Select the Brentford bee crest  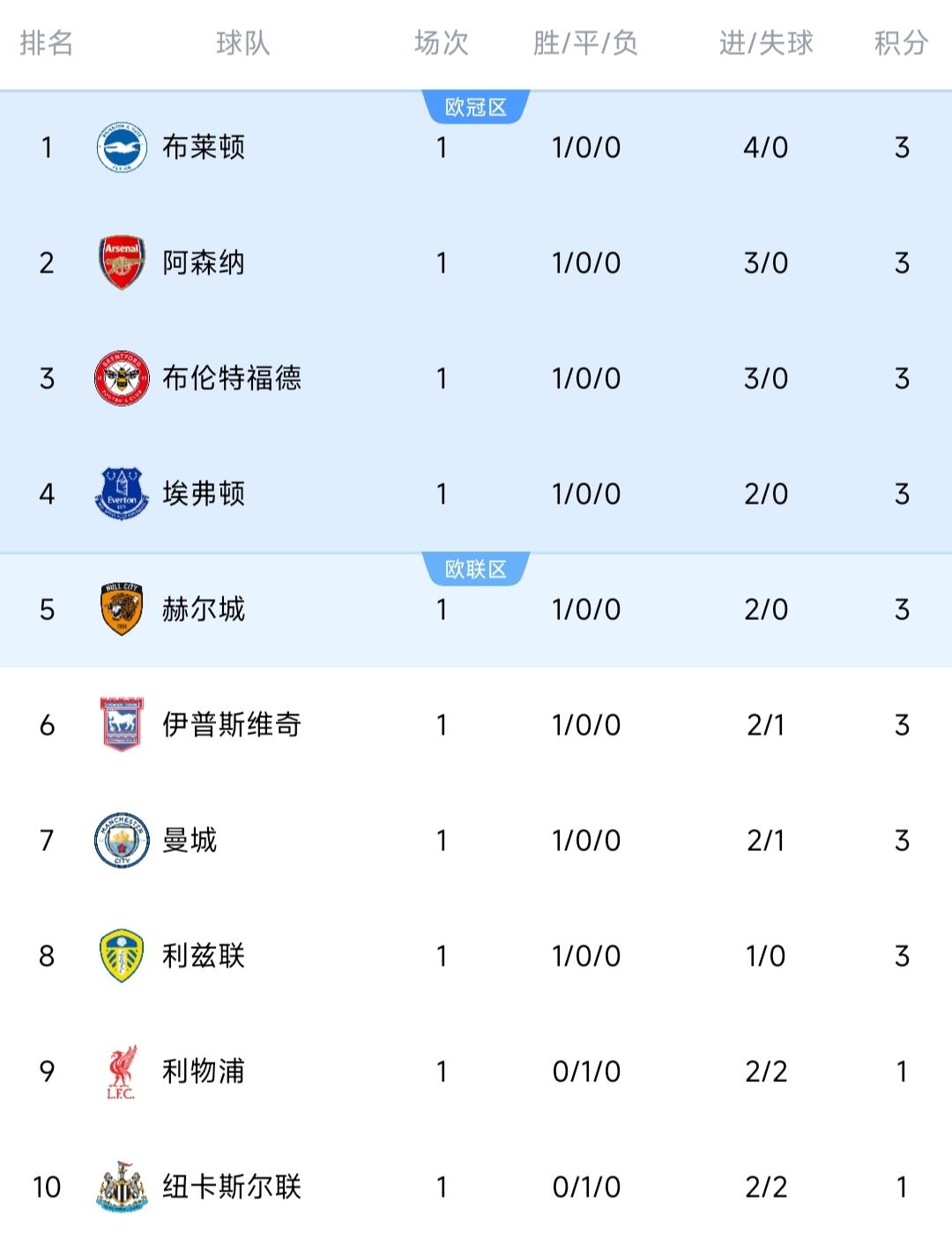click(122, 378)
